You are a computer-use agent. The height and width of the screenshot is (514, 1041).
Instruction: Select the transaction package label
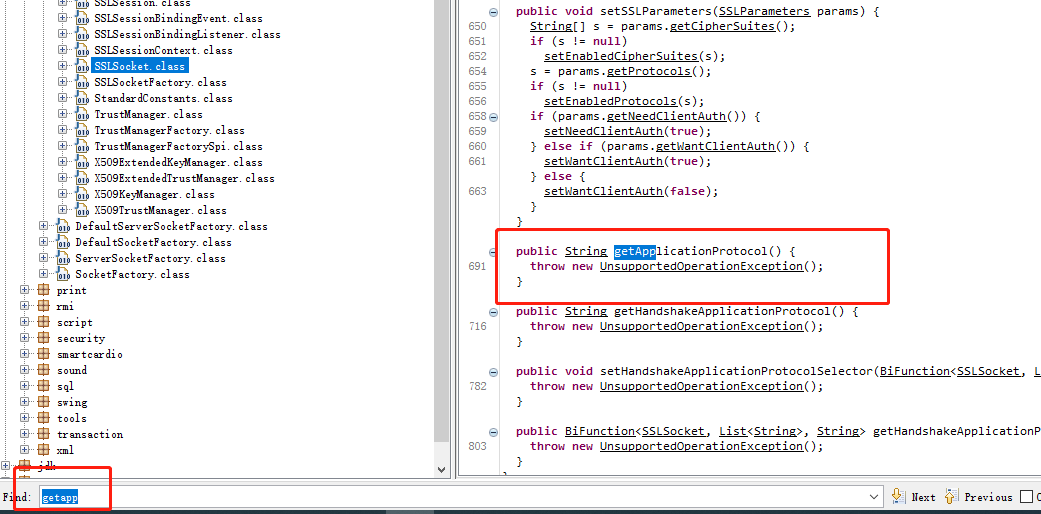click(90, 434)
